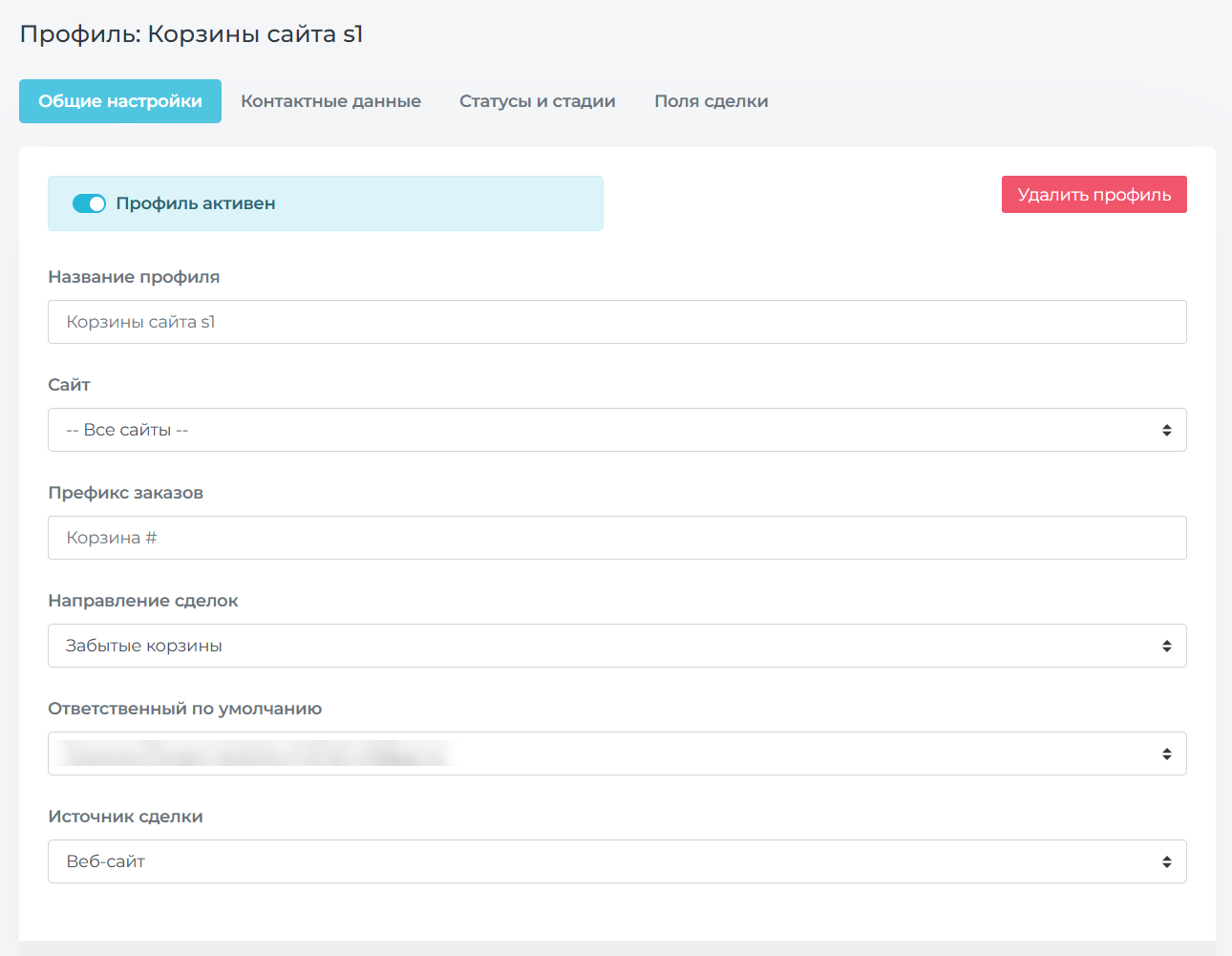
Task: Open the dropdown showing -- Все сайты --
Action: point(602,430)
